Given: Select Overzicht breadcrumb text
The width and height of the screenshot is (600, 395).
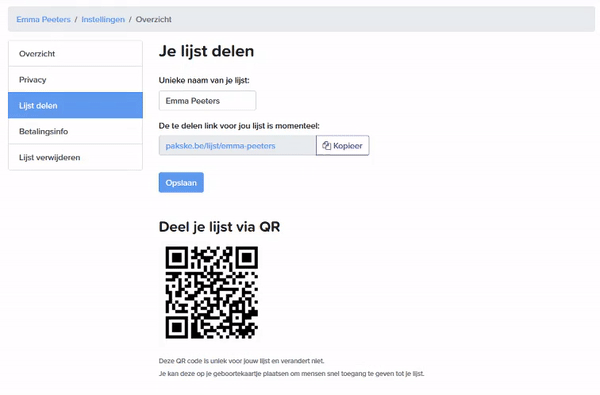Looking at the screenshot, I should tap(153, 20).
